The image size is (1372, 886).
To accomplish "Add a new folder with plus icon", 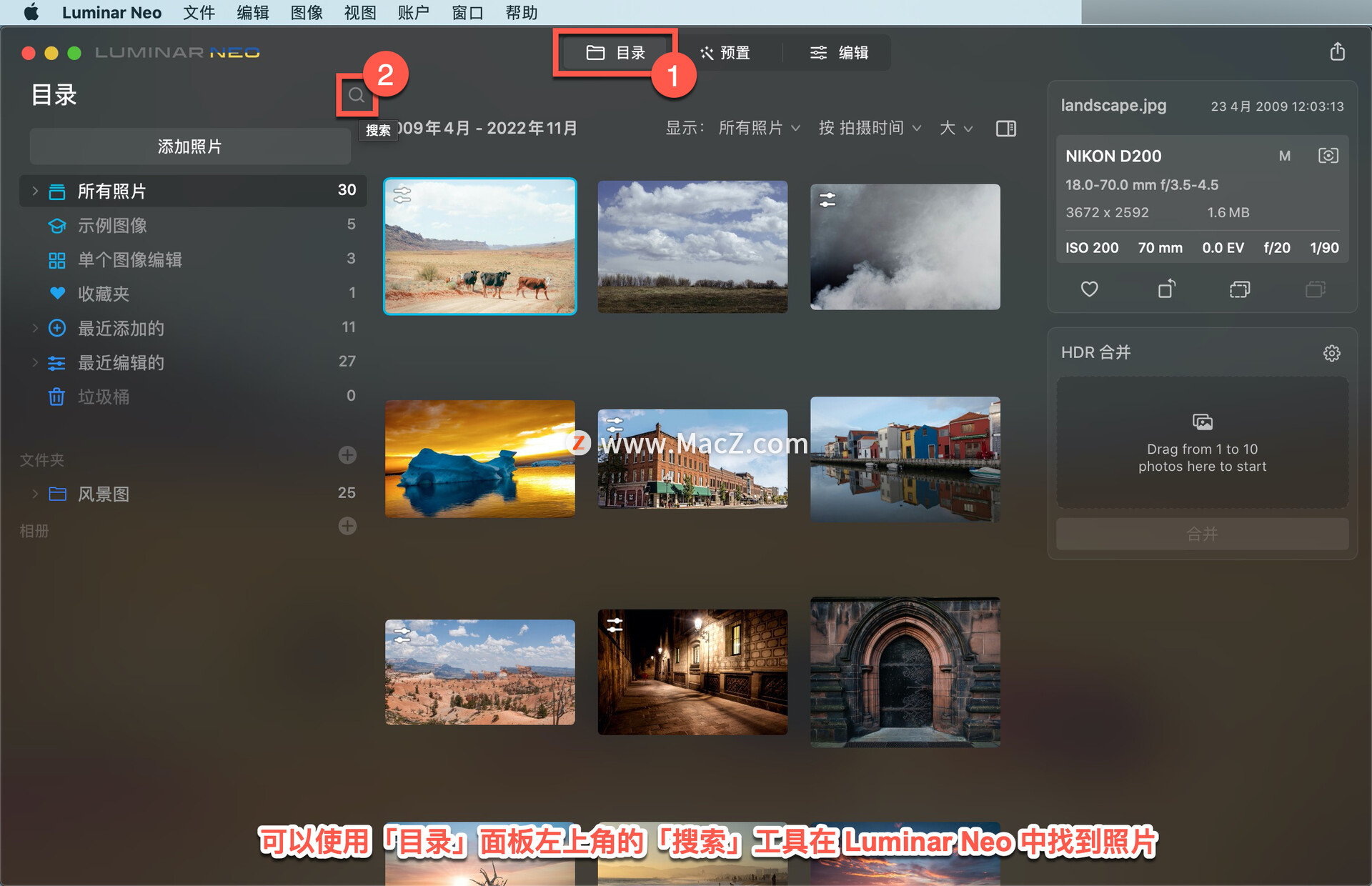I will point(347,455).
